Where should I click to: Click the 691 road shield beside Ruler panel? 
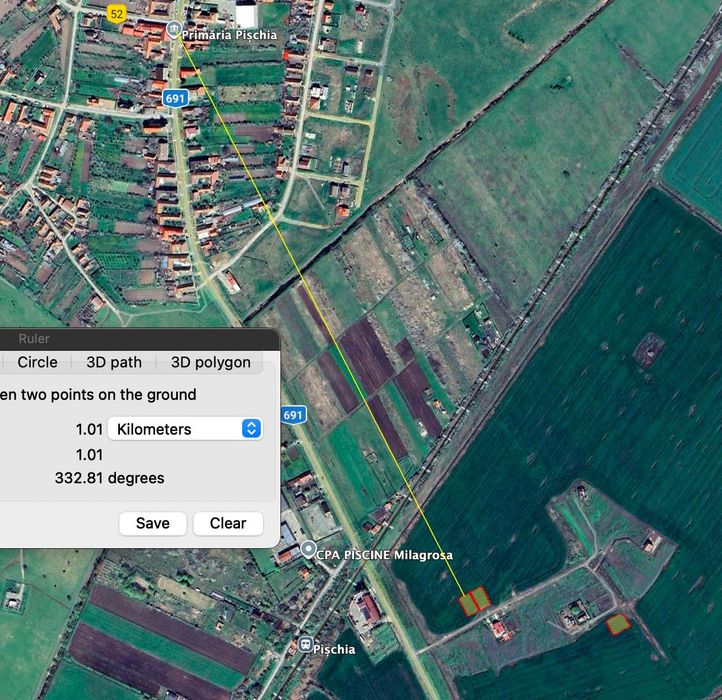[293, 415]
